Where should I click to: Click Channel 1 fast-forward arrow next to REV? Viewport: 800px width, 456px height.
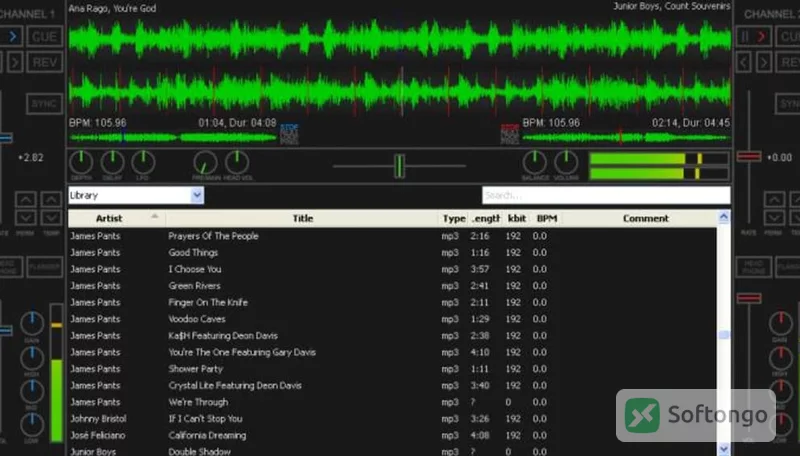click(15, 62)
